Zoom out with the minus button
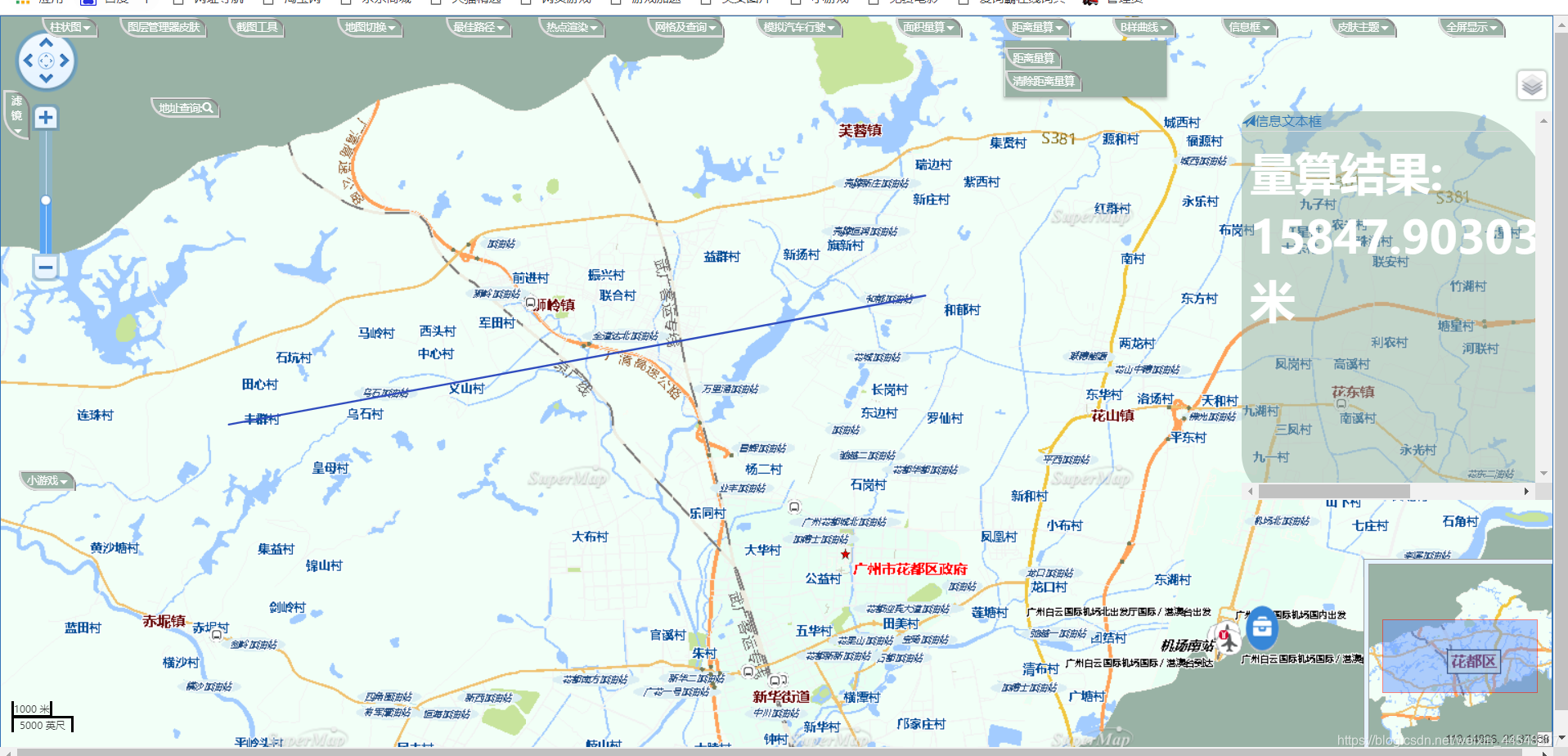This screenshot has width=1568, height=756. [x=46, y=267]
